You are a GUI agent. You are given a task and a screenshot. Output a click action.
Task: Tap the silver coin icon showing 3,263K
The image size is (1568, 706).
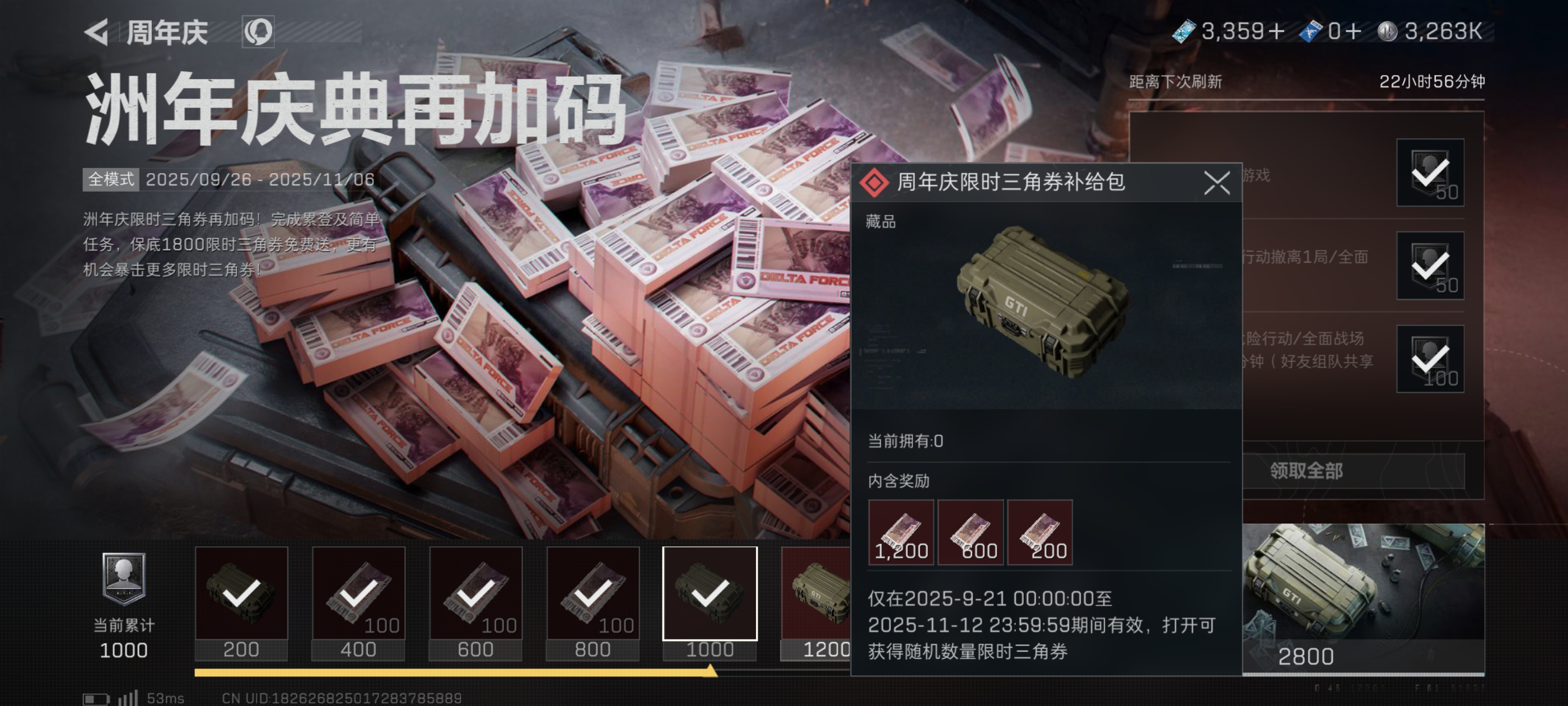pyautogui.click(x=1387, y=31)
